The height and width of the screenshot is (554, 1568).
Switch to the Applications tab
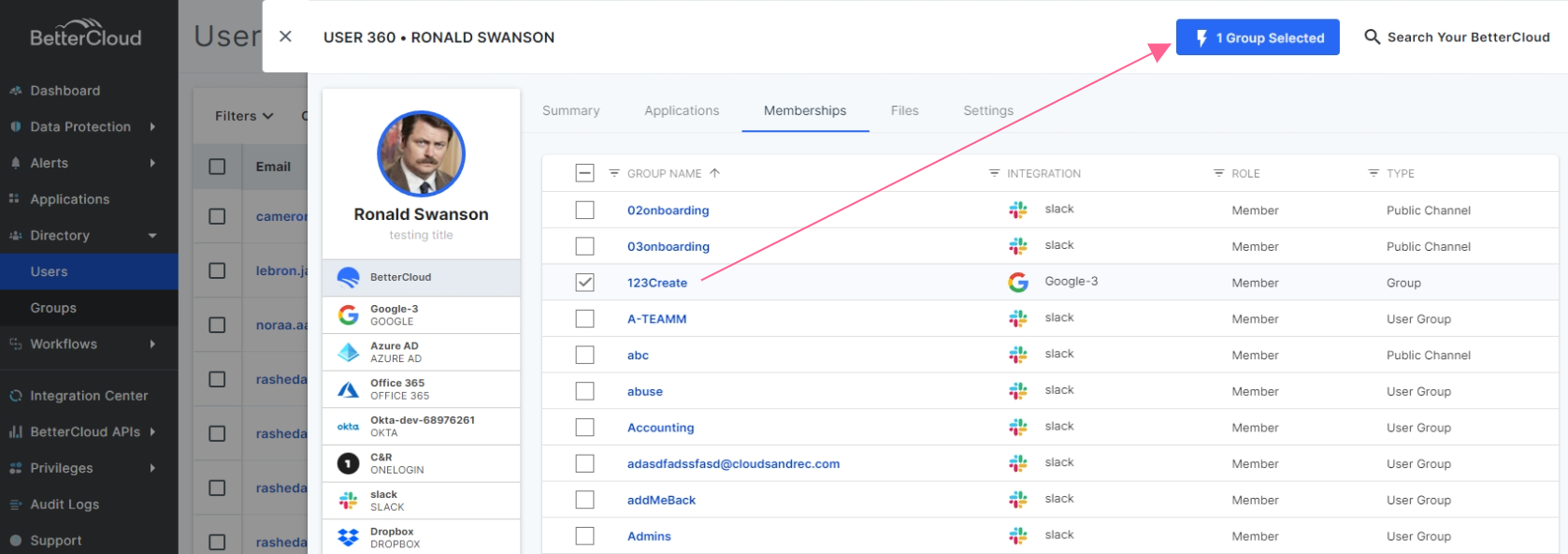coord(682,110)
